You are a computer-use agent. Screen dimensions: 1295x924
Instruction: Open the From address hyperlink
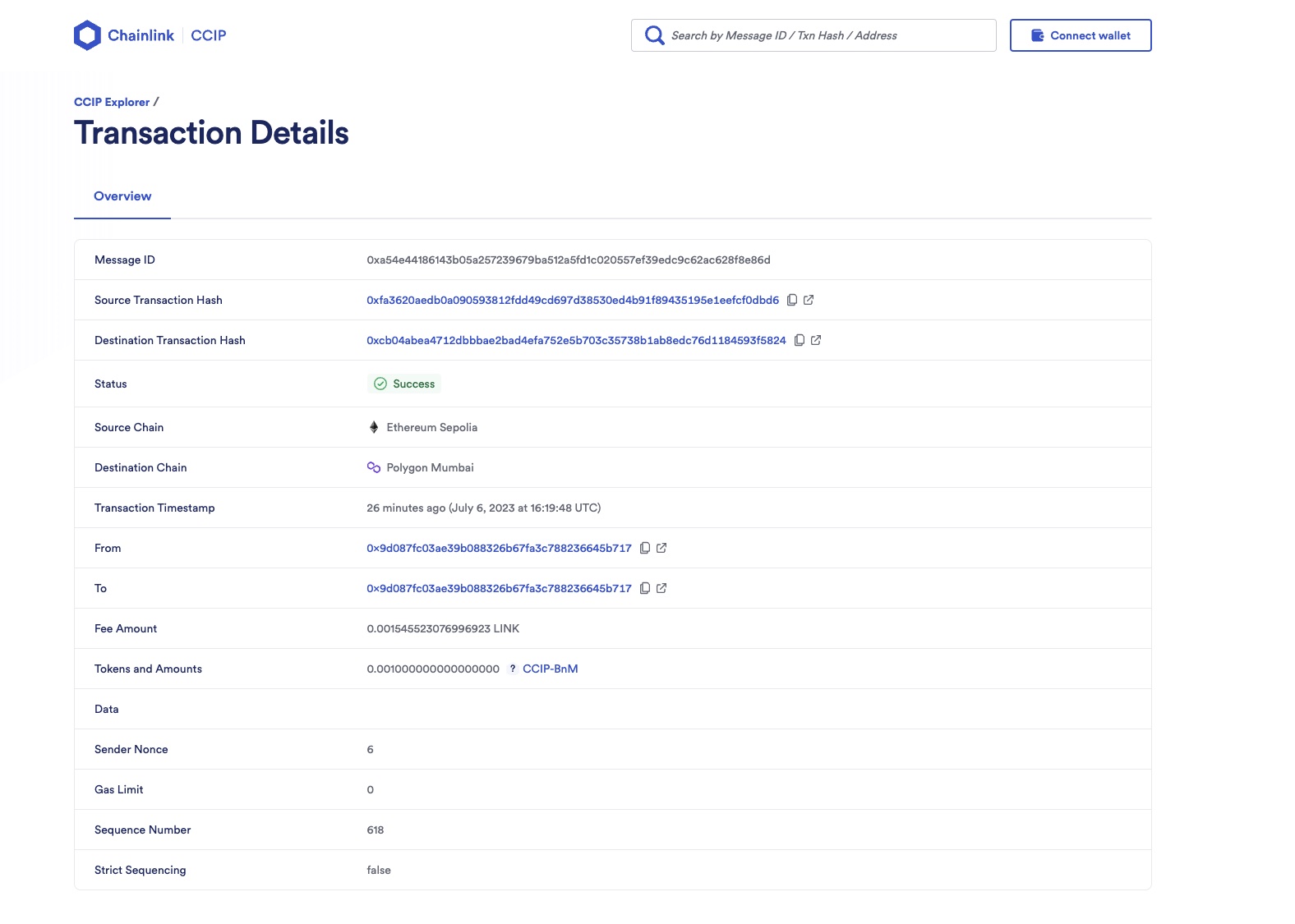pos(499,548)
